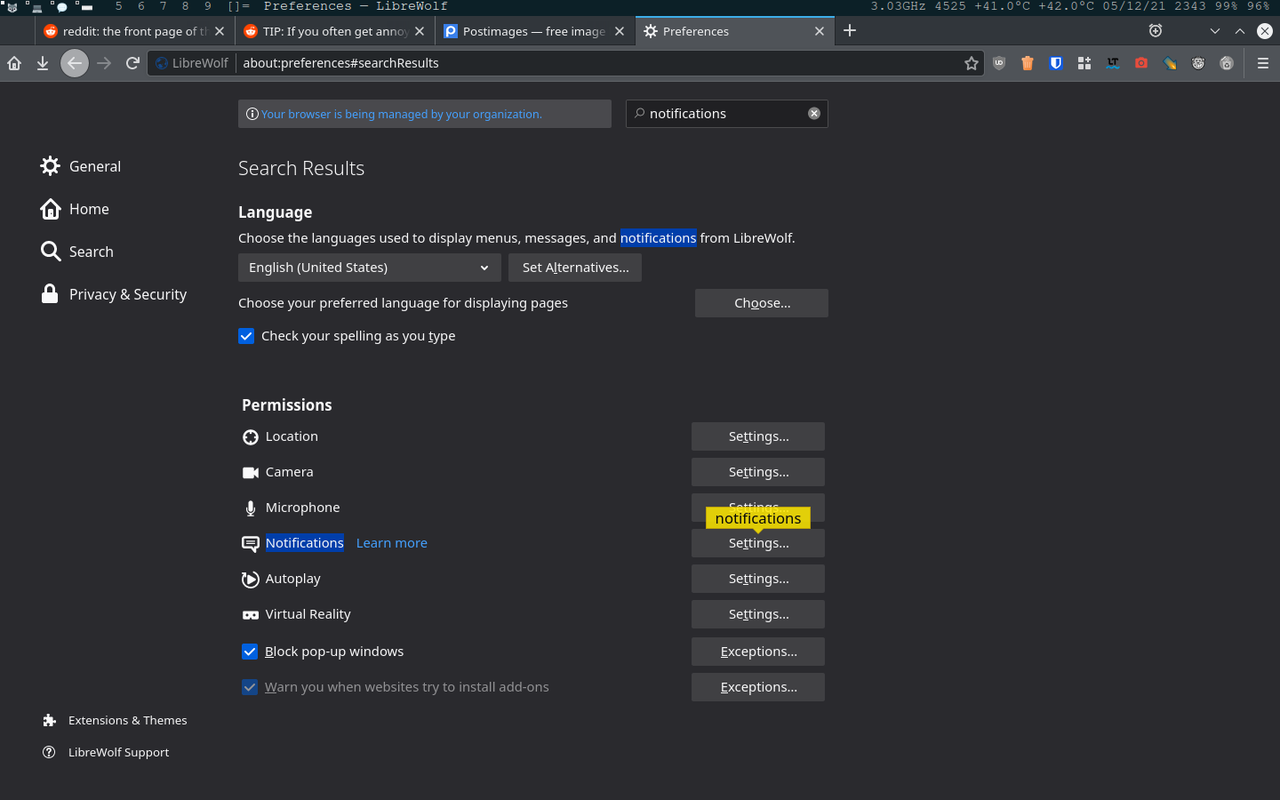Viewport: 1280px width, 800px height.
Task: Open the LanguageTool LT extension icon
Action: [x=1113, y=63]
